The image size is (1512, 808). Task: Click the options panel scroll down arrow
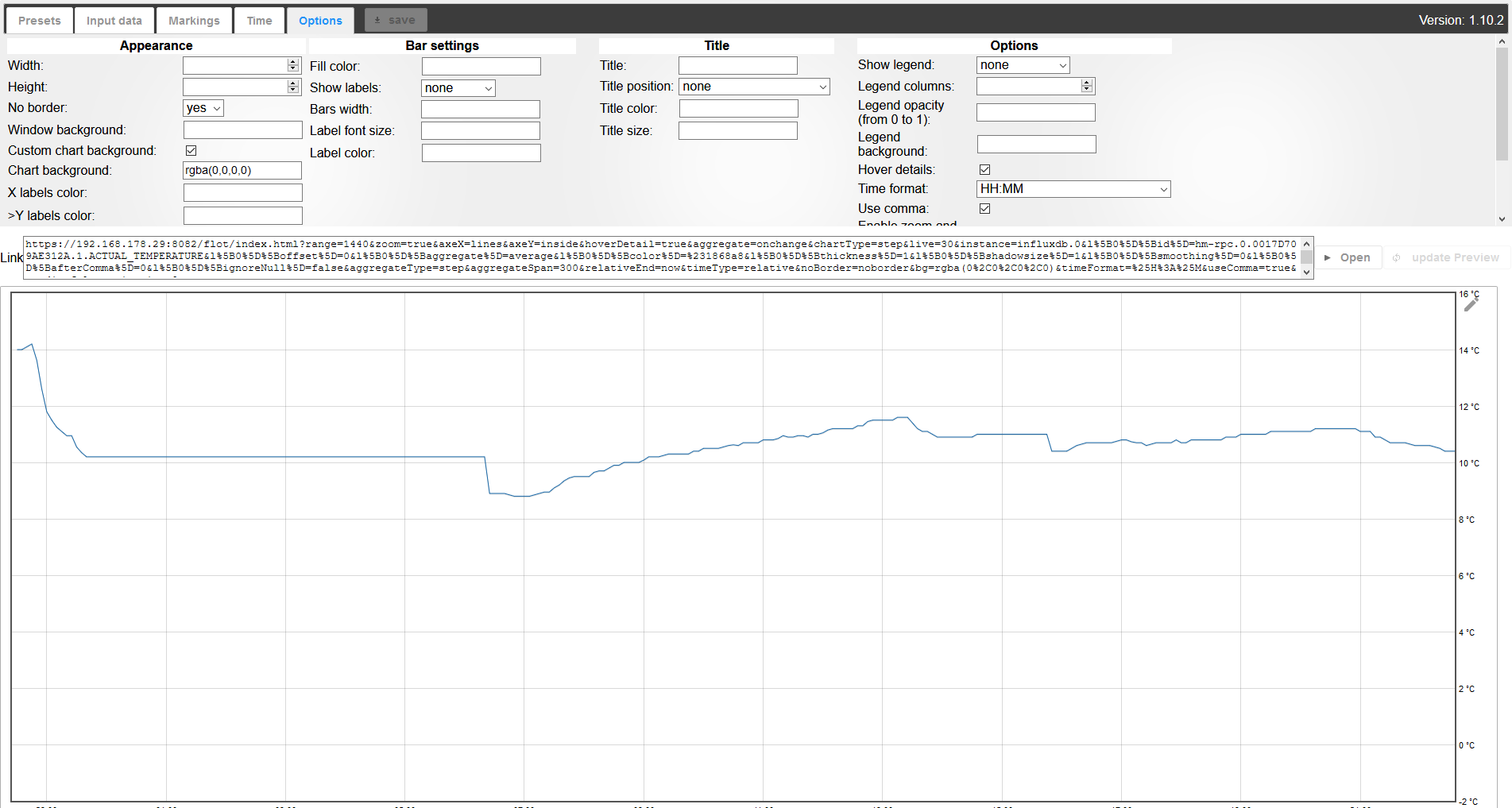click(1502, 219)
